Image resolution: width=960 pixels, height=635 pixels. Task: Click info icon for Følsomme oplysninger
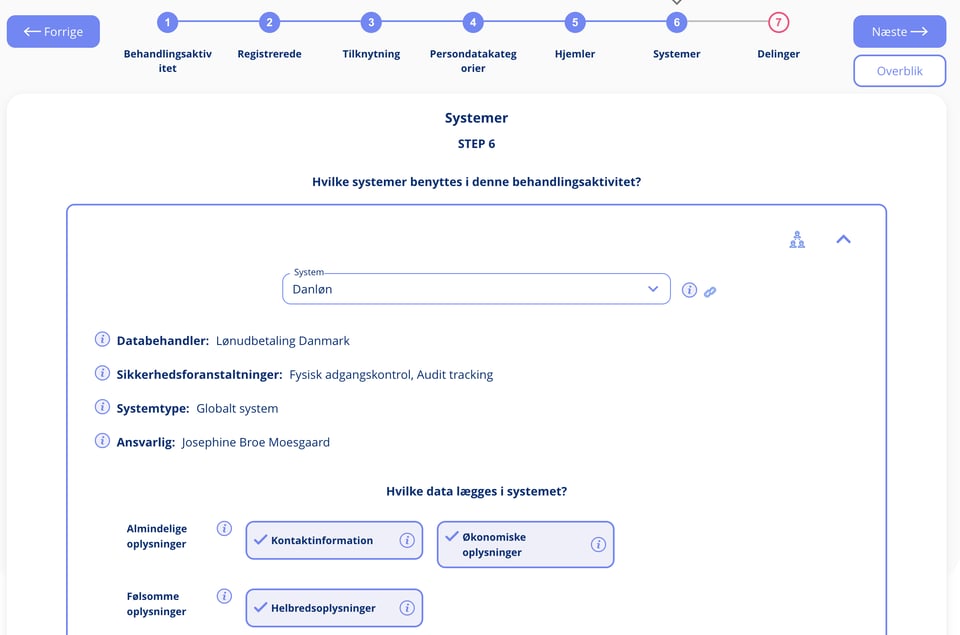(224, 596)
